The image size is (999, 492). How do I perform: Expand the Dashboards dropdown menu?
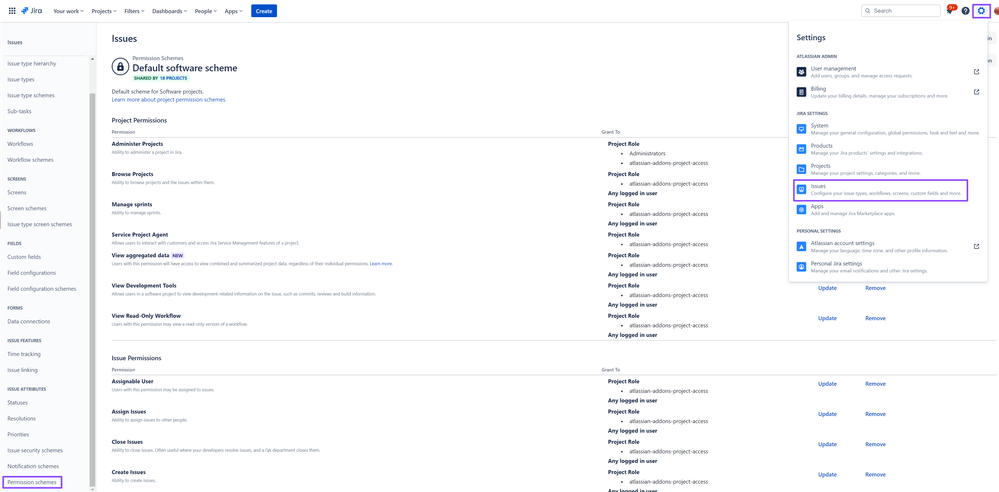click(169, 11)
